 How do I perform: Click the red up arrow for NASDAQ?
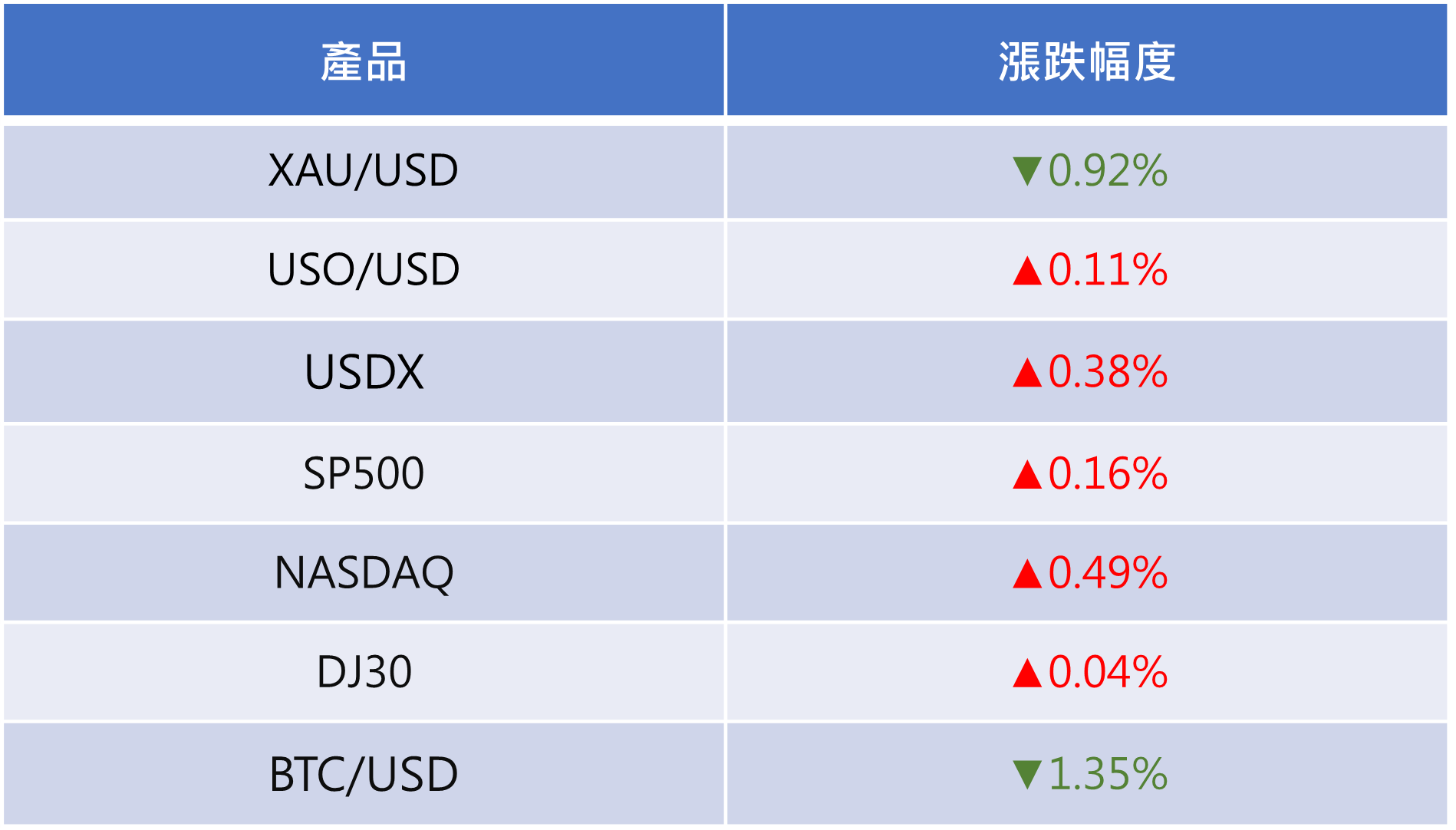[x=1026, y=574]
